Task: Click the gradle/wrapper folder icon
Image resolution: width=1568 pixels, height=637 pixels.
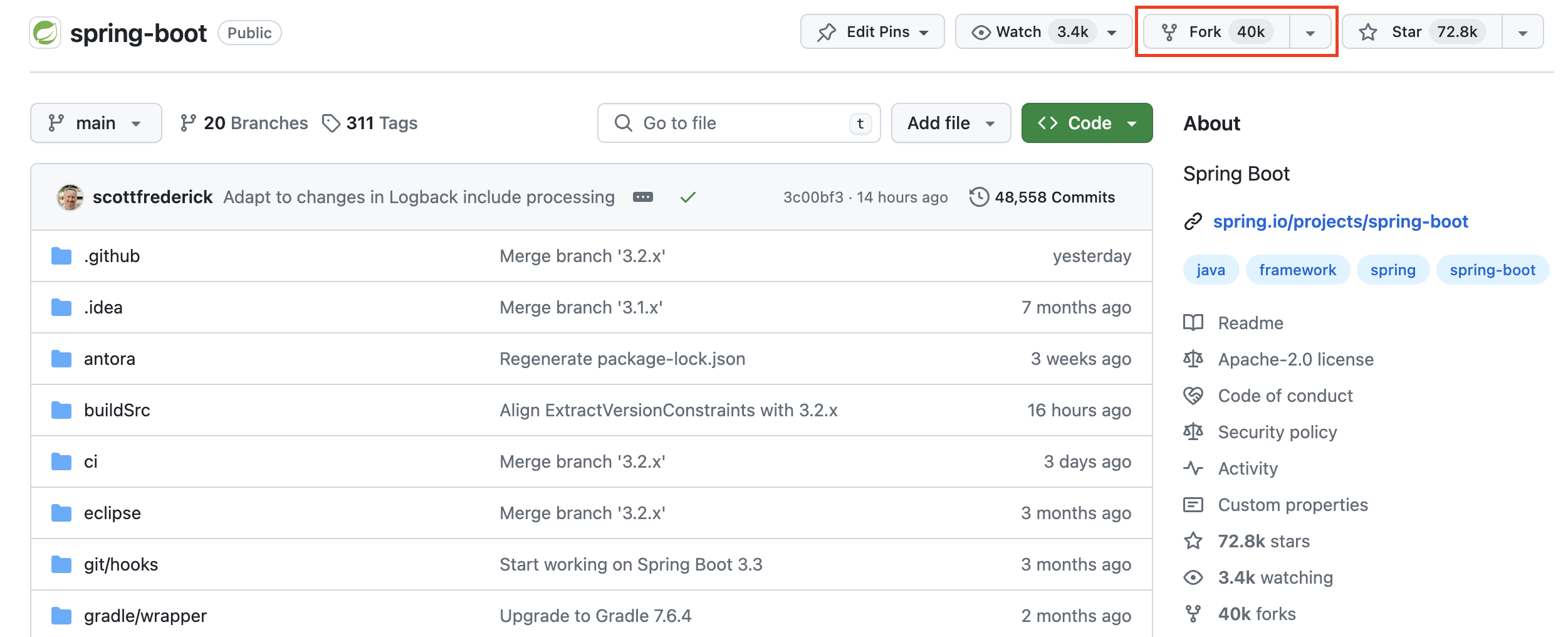Action: (61, 616)
